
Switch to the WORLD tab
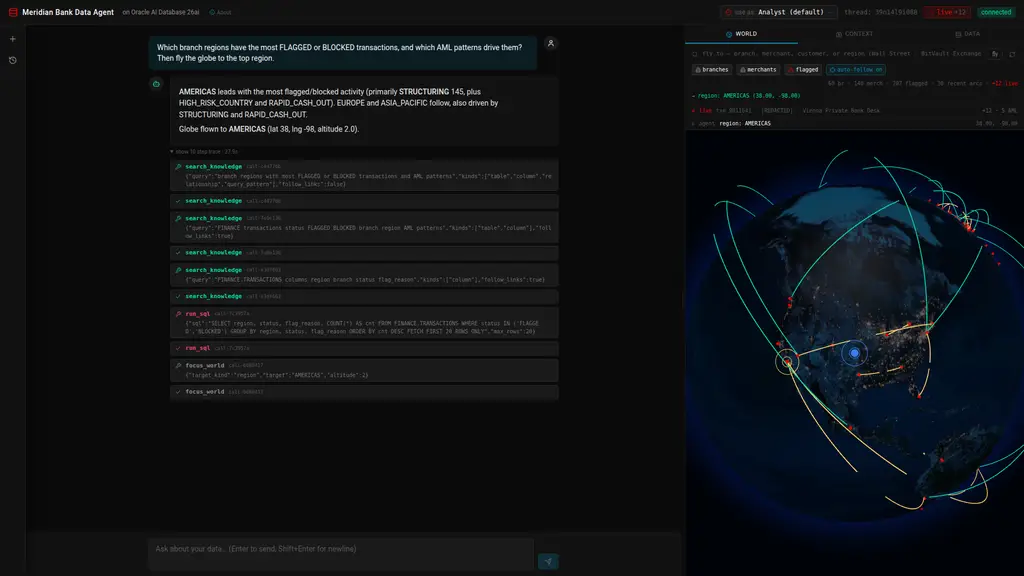[741, 34]
